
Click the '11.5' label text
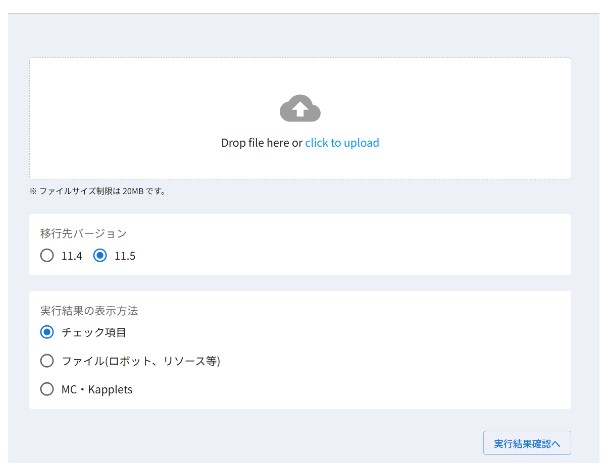click(124, 256)
